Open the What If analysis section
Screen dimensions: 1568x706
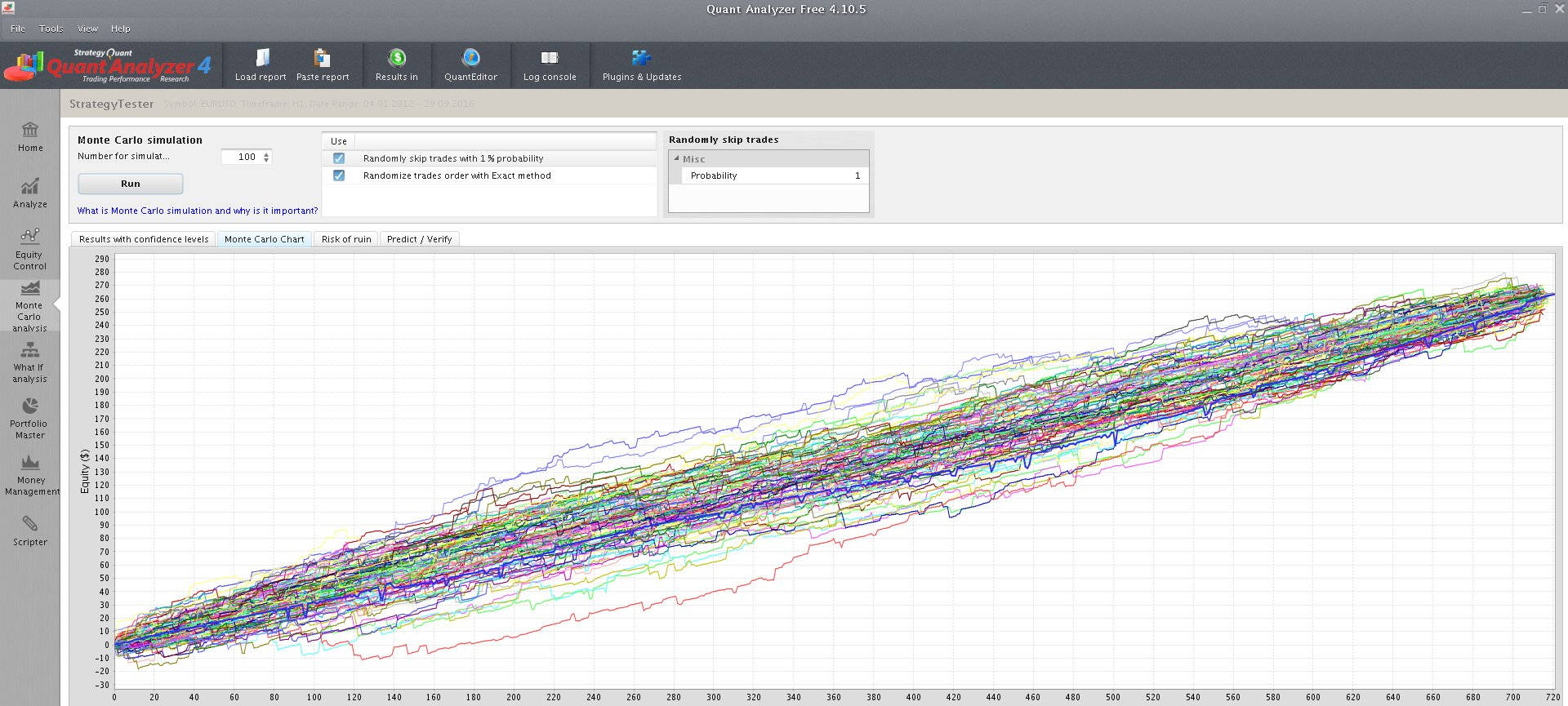click(x=30, y=362)
